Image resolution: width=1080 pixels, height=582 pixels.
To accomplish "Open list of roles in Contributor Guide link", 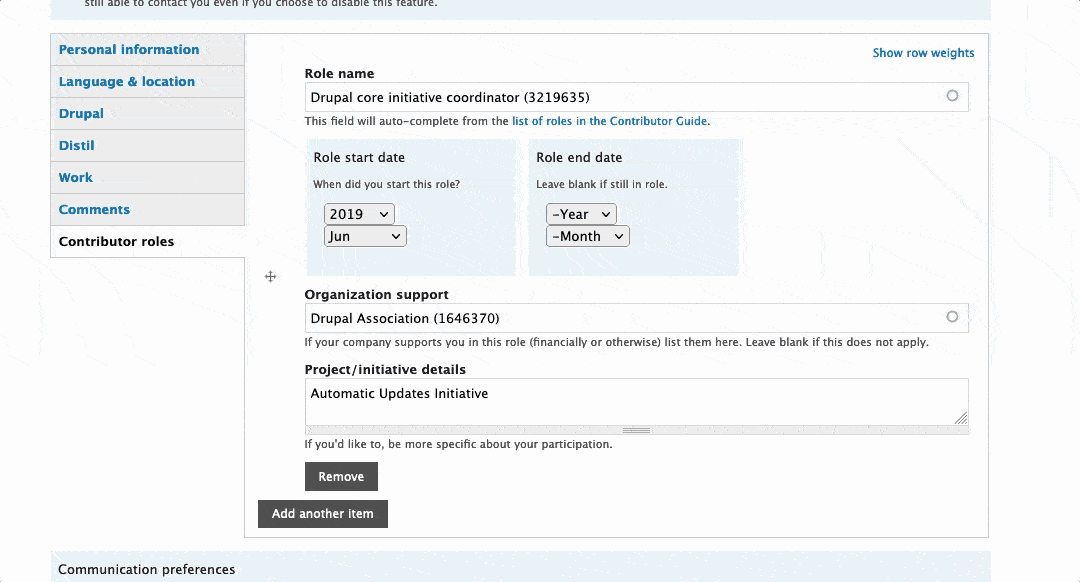I will coord(610,121).
